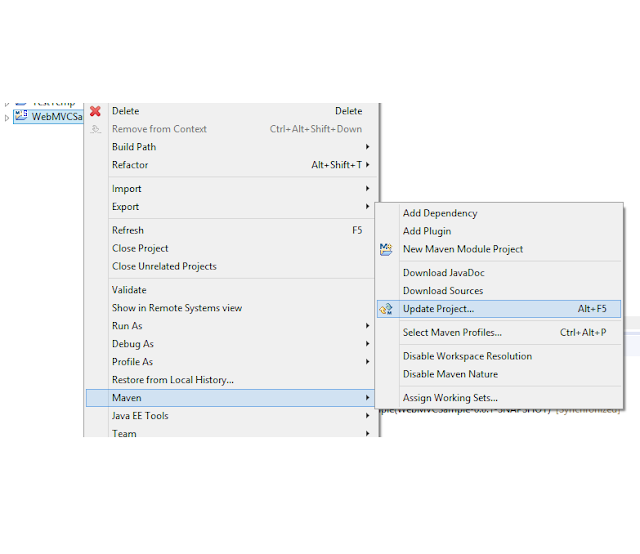The width and height of the screenshot is (640, 554).
Task: Choose Close Unrelated Projects
Action: [230, 266]
